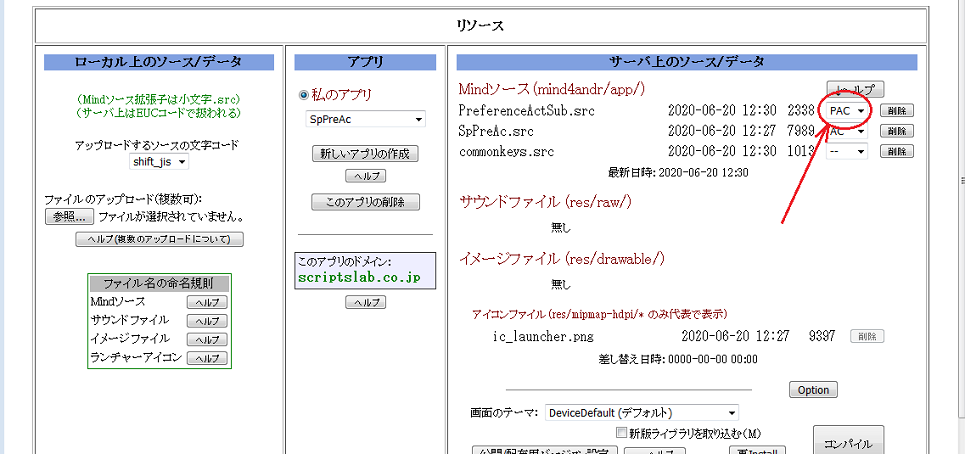
Task: Toggle the 新版ライブラリを取り込む checkbox
Action: pos(623,433)
